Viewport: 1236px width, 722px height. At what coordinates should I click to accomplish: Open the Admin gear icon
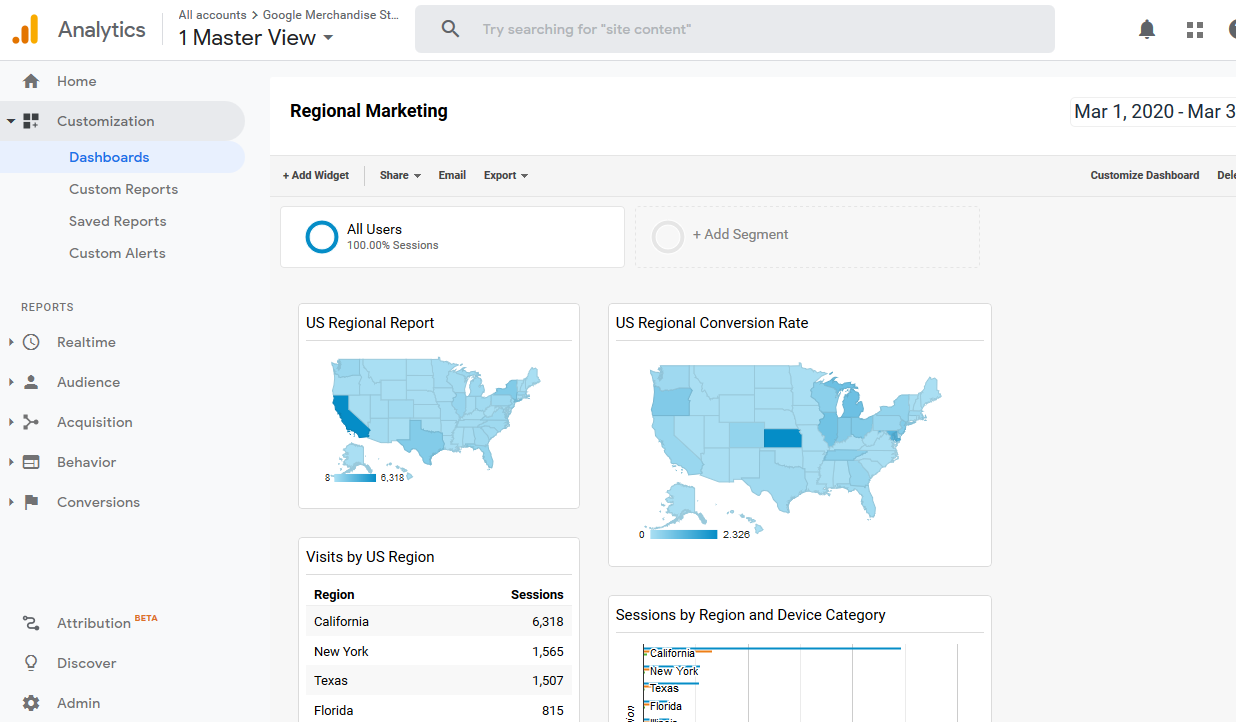click(x=31, y=703)
